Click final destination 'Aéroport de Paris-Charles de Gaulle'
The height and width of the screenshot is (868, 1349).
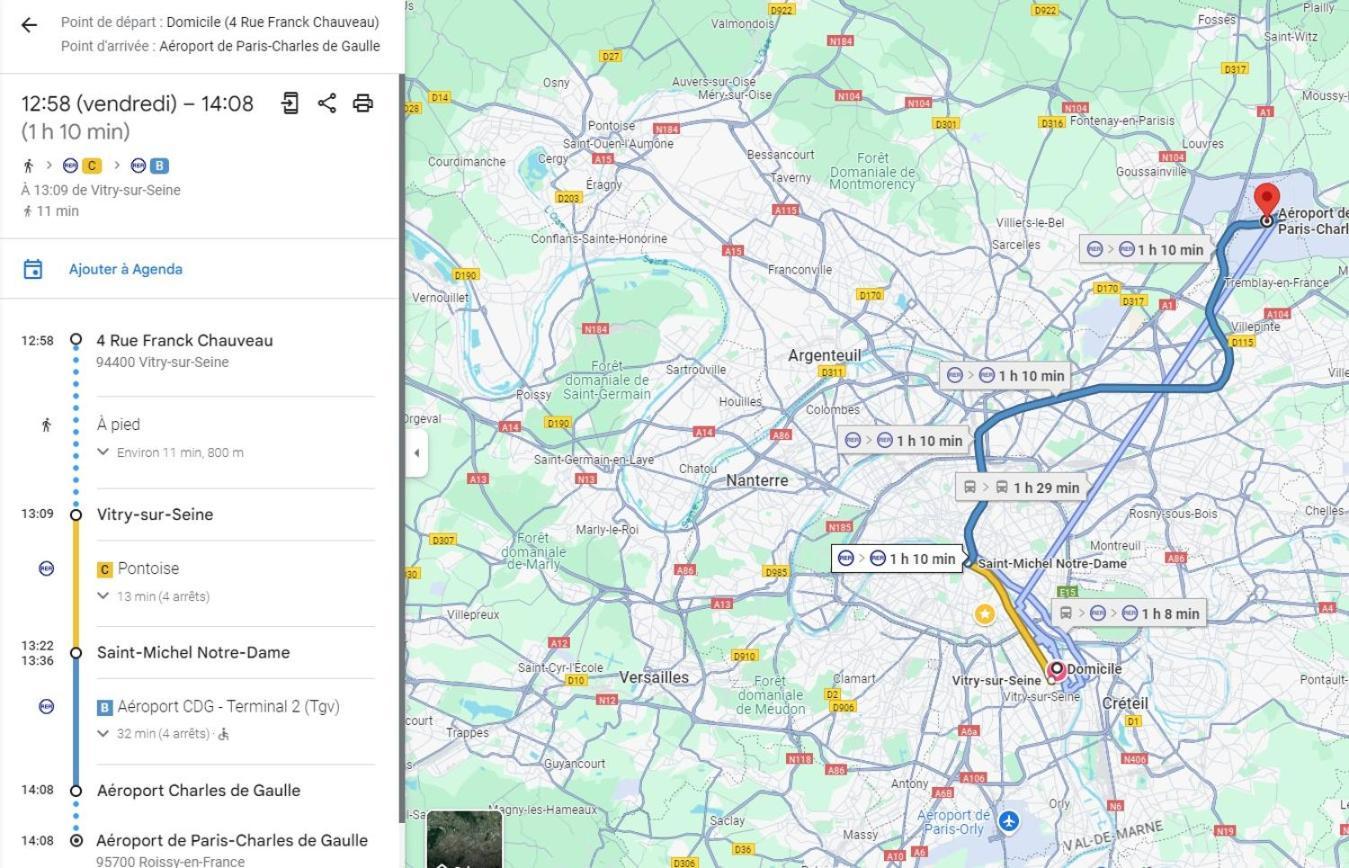point(232,840)
